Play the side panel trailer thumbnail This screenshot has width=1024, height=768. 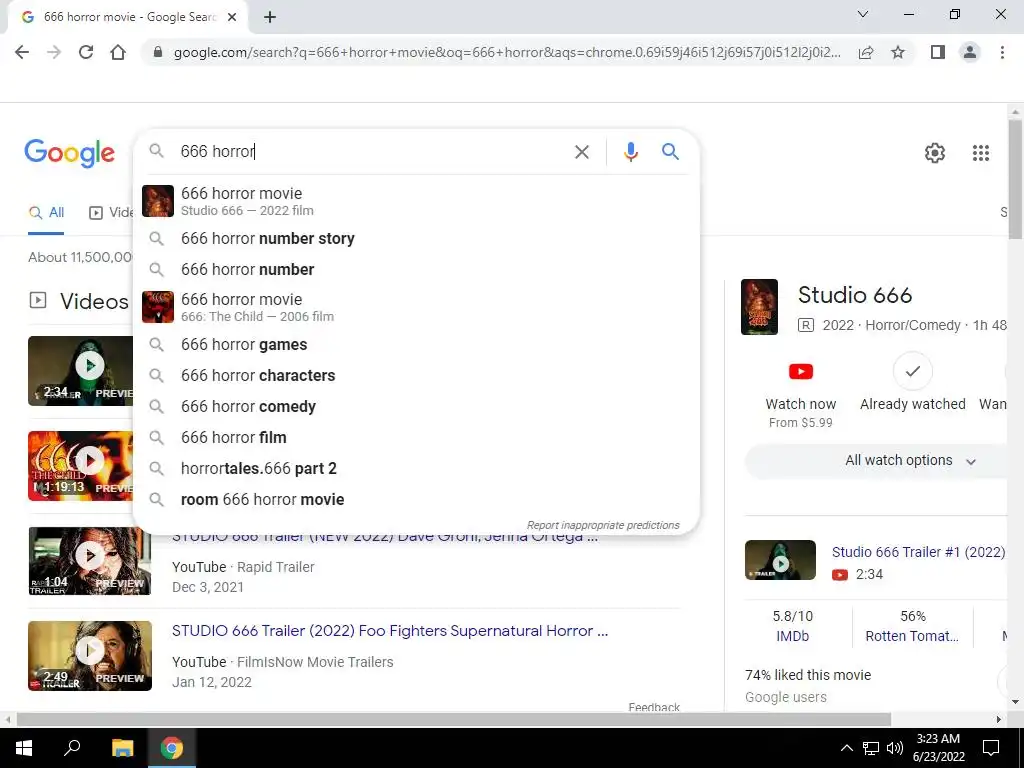coord(780,560)
